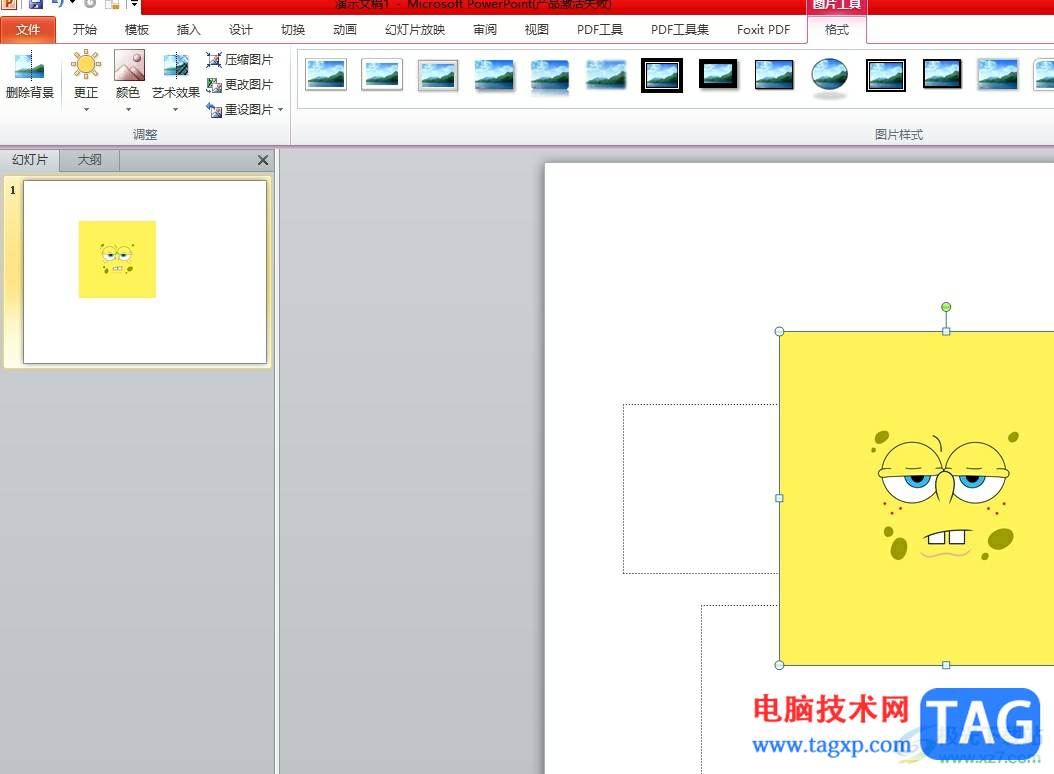Image resolution: width=1054 pixels, height=774 pixels.
Task: Apply the thick matte black frame style
Action: [x=718, y=74]
